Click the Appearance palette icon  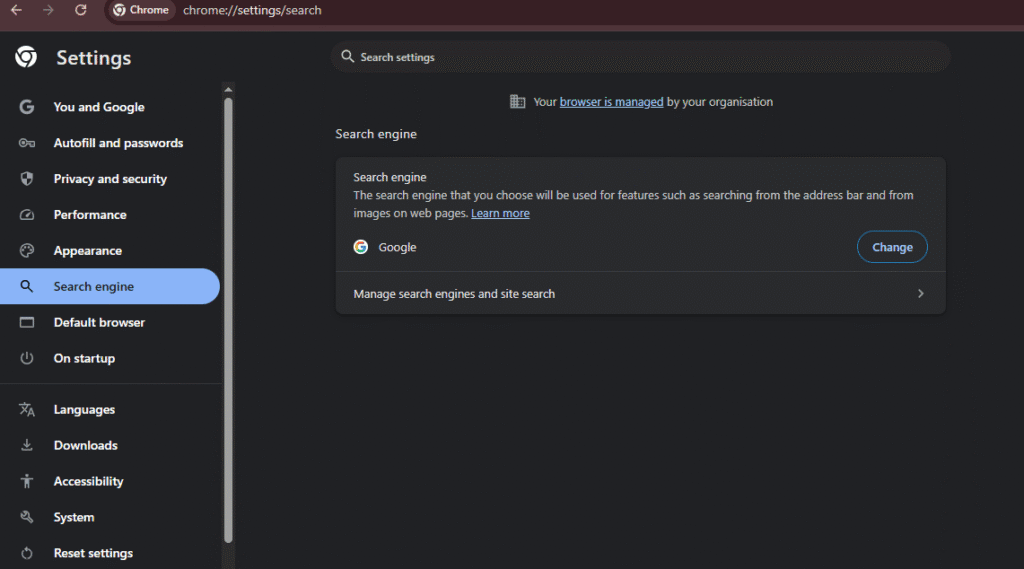pyautogui.click(x=27, y=251)
